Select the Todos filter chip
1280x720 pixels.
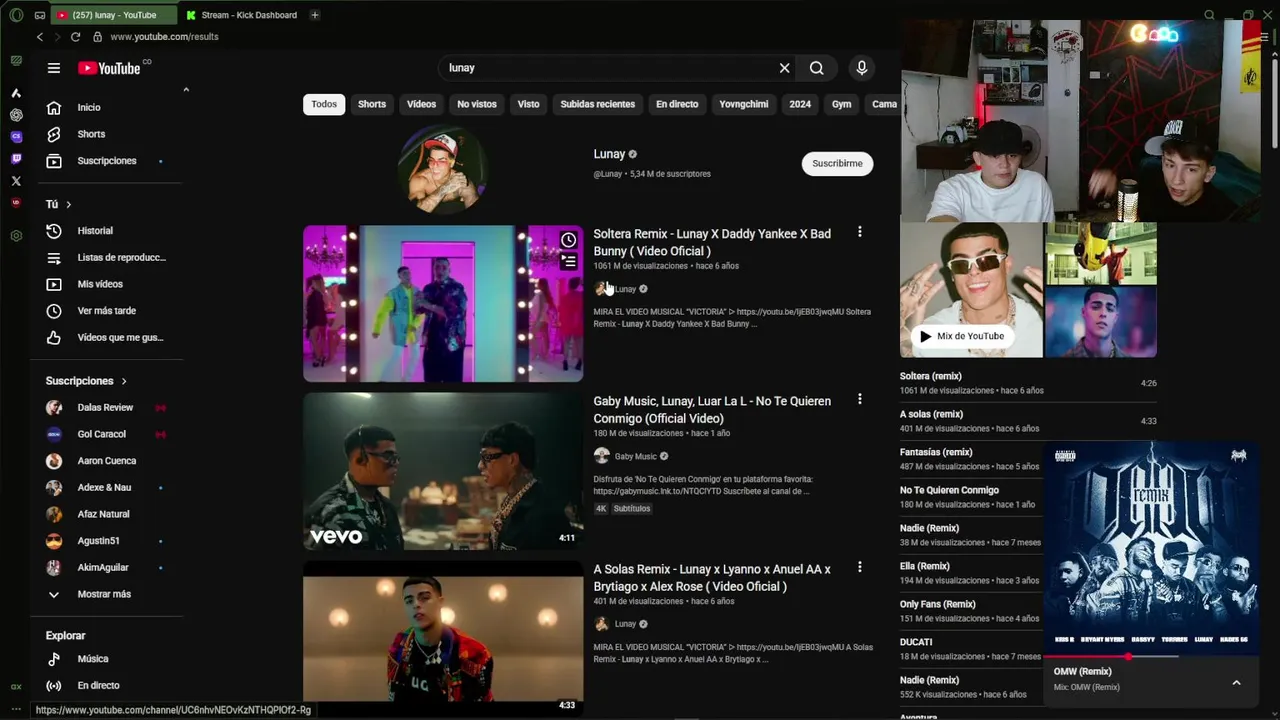[324, 104]
